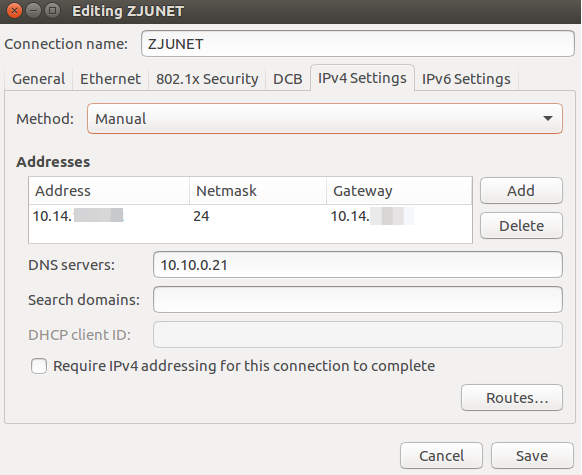582x475 pixels.
Task: Delete the selected address entry
Action: point(521,226)
